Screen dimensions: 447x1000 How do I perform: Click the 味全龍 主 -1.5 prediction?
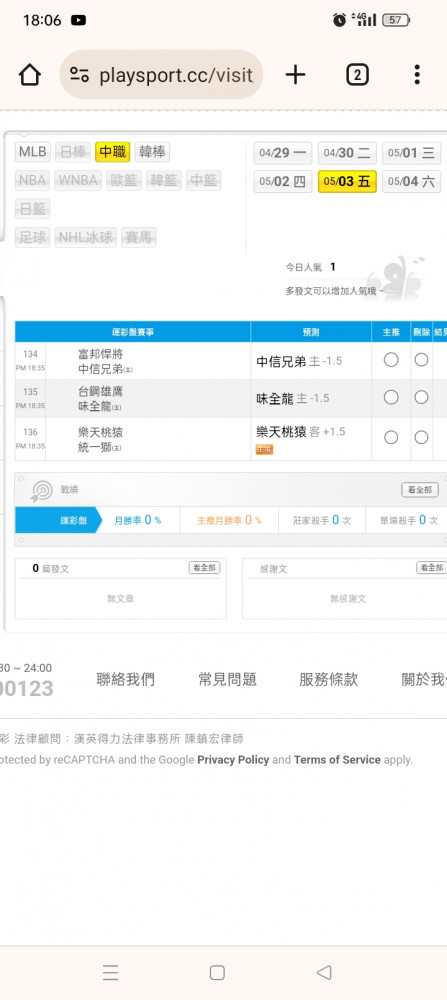(x=293, y=398)
